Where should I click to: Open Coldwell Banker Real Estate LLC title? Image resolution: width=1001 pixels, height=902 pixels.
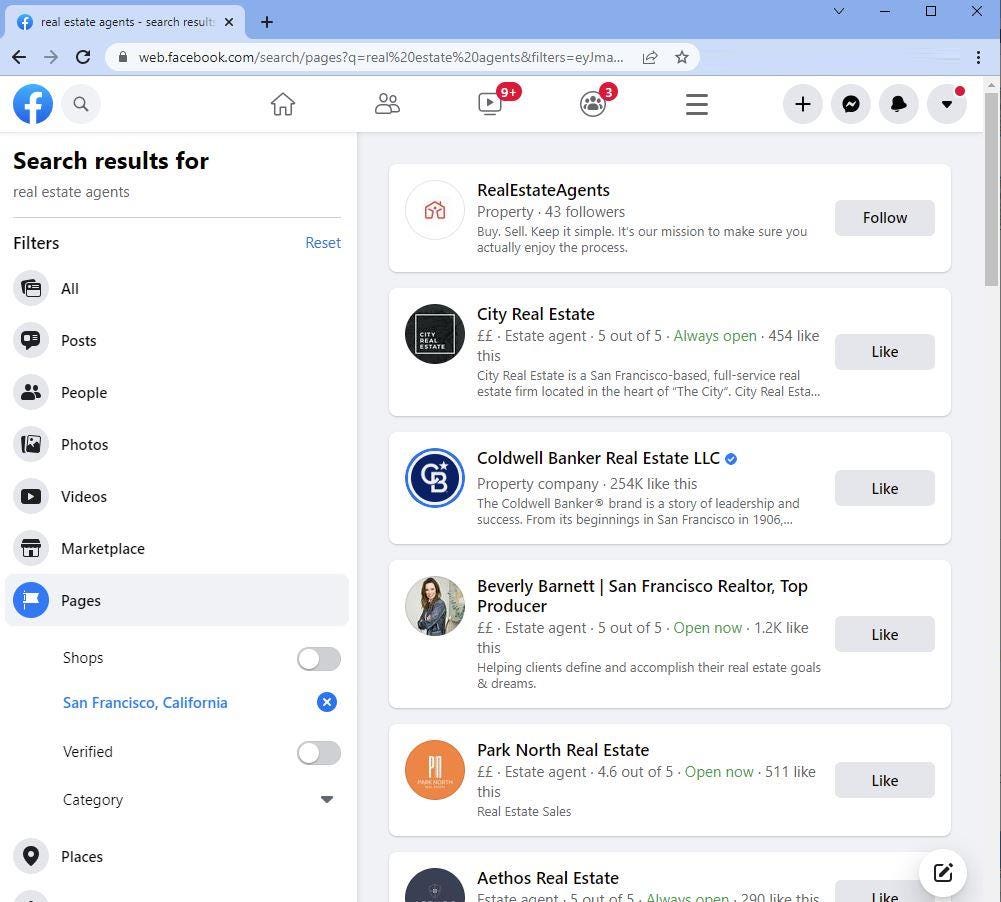click(598, 458)
